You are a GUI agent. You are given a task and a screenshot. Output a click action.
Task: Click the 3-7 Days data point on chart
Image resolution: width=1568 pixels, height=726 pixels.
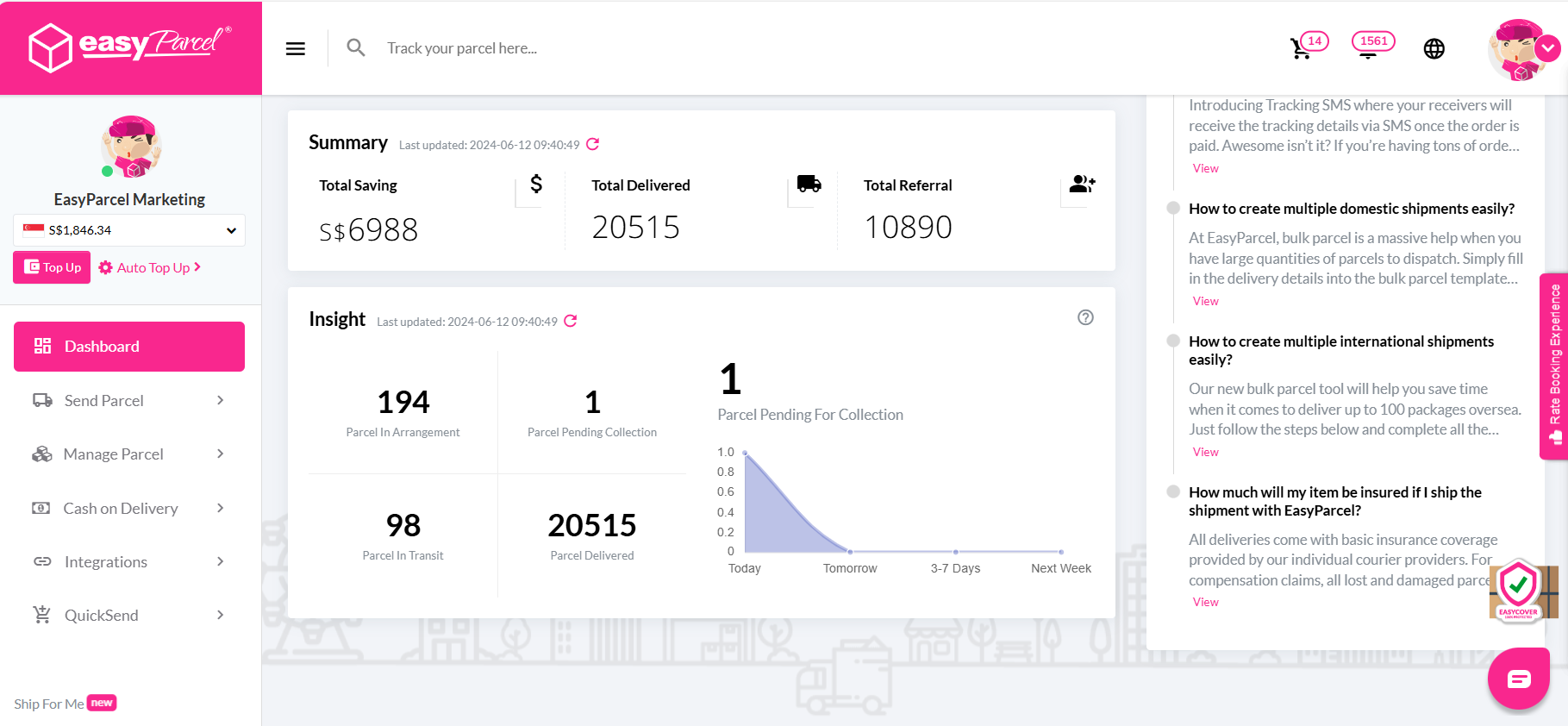[955, 552]
